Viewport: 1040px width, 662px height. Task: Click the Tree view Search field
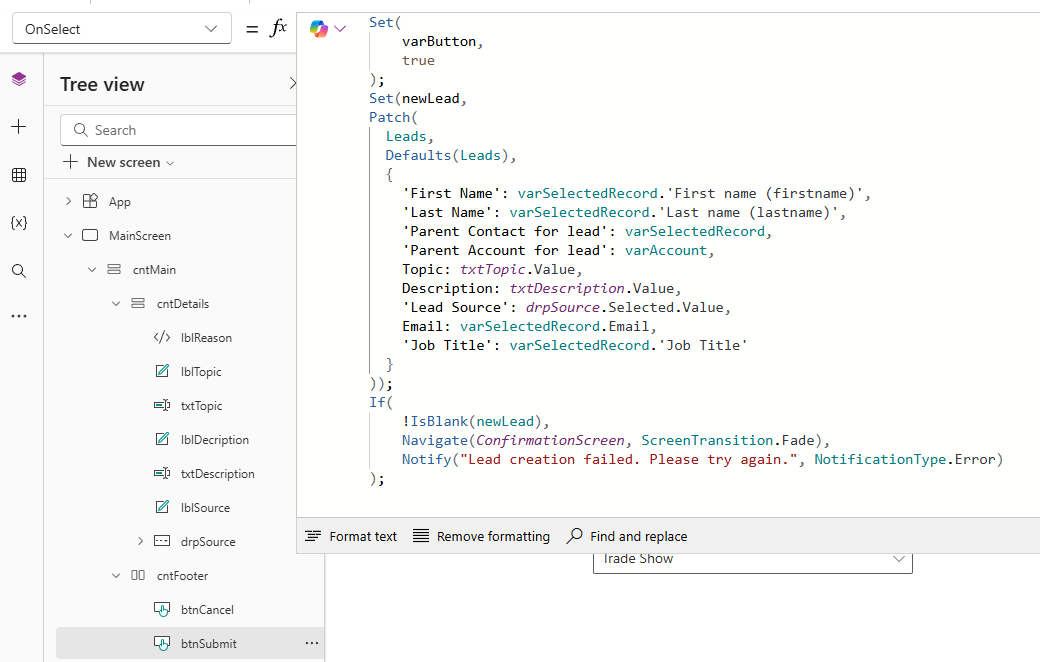click(x=180, y=130)
